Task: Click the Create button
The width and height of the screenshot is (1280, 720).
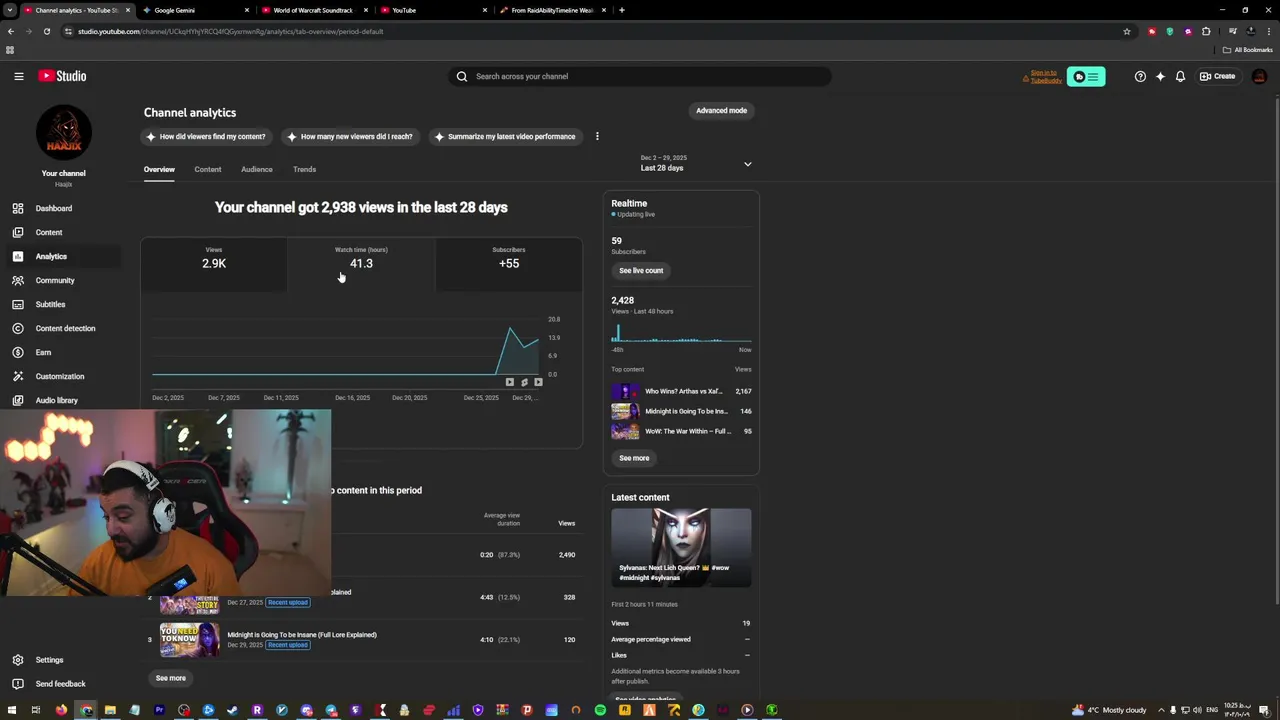Action: coord(1218,76)
